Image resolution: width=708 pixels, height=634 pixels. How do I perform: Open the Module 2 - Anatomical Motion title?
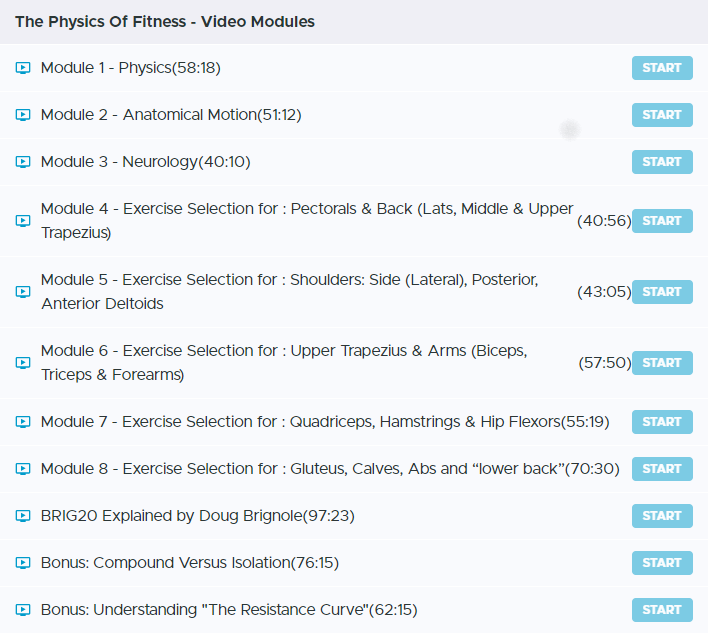[170, 115]
